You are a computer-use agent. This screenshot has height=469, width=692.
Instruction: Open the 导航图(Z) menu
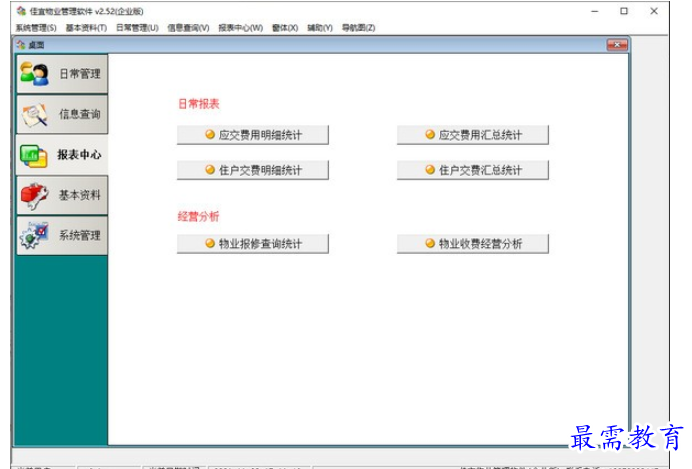(359, 28)
